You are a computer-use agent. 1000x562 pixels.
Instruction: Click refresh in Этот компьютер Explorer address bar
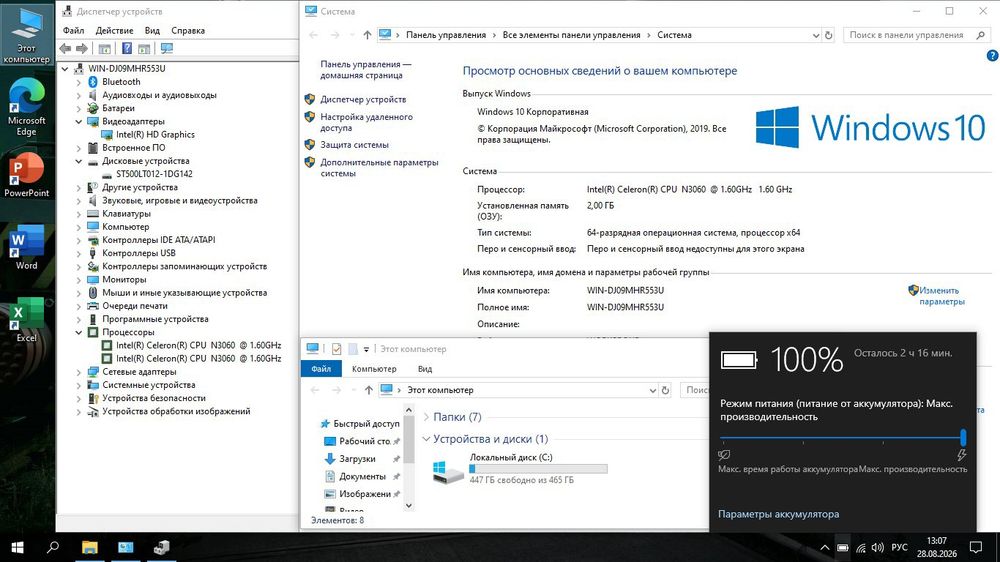[665, 390]
